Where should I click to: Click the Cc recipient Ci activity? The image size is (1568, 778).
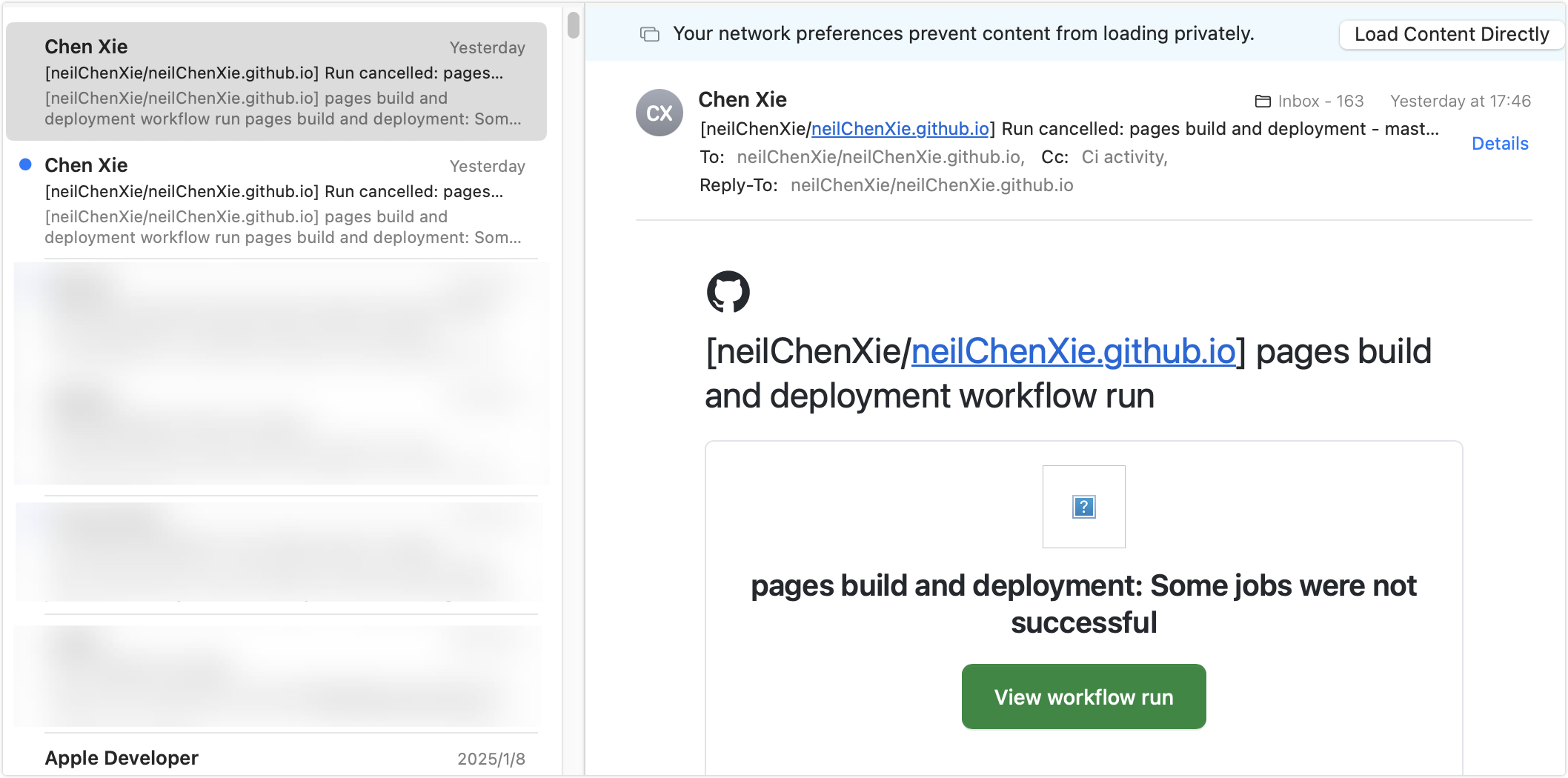tap(1124, 157)
